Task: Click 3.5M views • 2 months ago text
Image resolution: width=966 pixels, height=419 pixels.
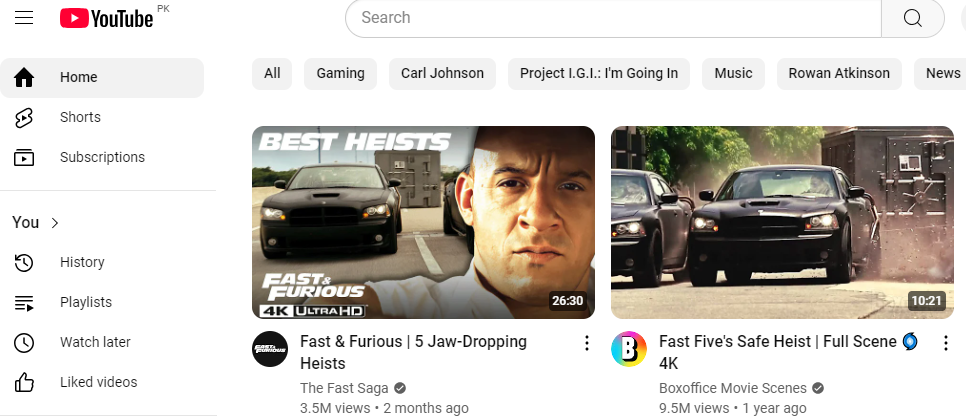Action: coord(384,408)
